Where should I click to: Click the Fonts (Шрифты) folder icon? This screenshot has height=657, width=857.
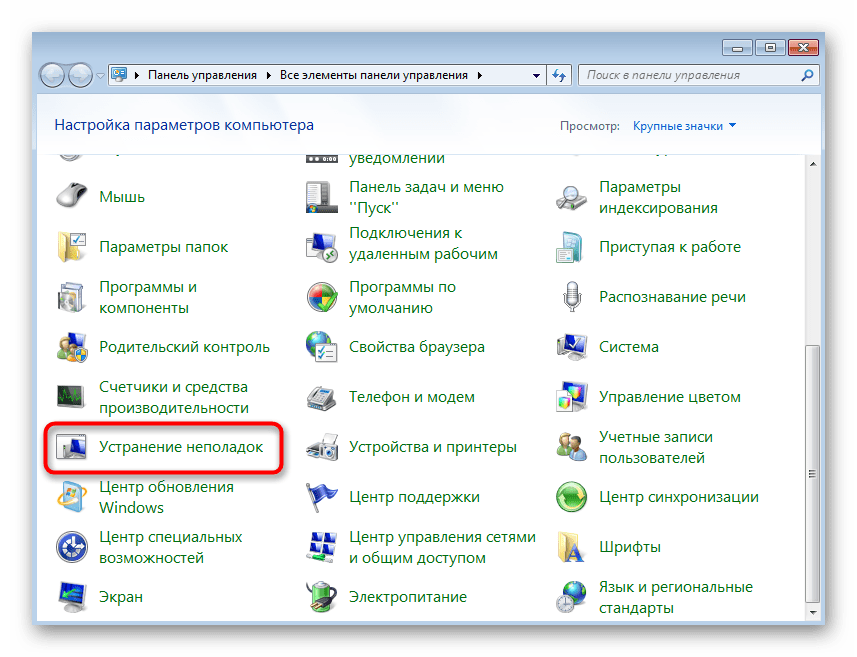[x=572, y=547]
